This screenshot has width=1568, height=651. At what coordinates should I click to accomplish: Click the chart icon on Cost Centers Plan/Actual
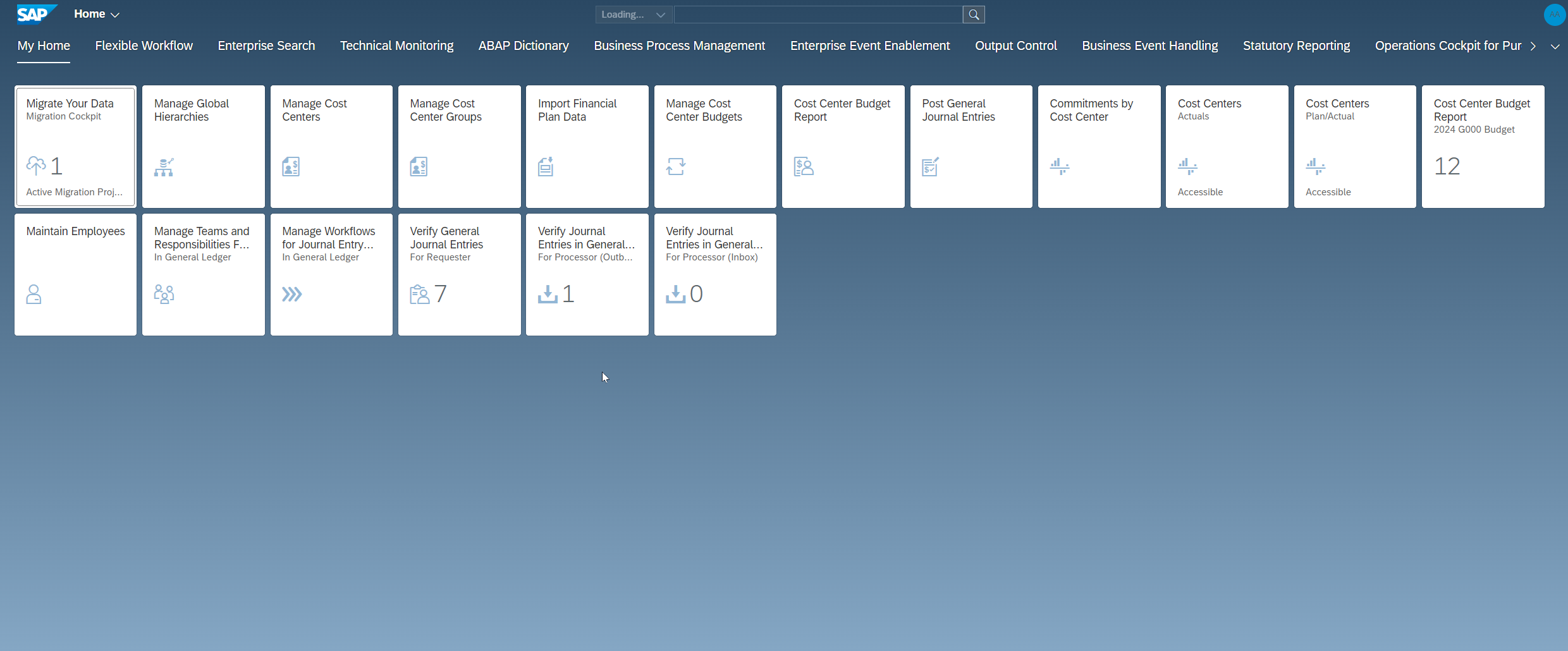point(1316,167)
